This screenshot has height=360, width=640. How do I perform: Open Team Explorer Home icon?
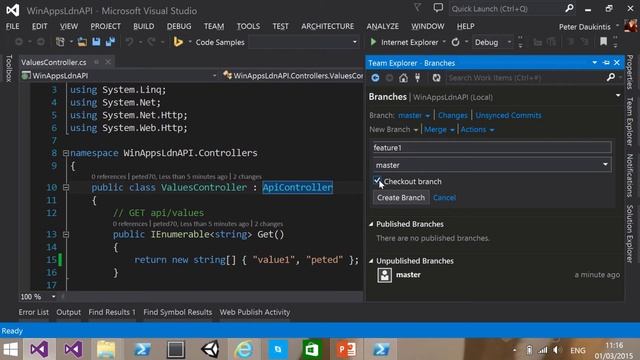tap(403, 78)
